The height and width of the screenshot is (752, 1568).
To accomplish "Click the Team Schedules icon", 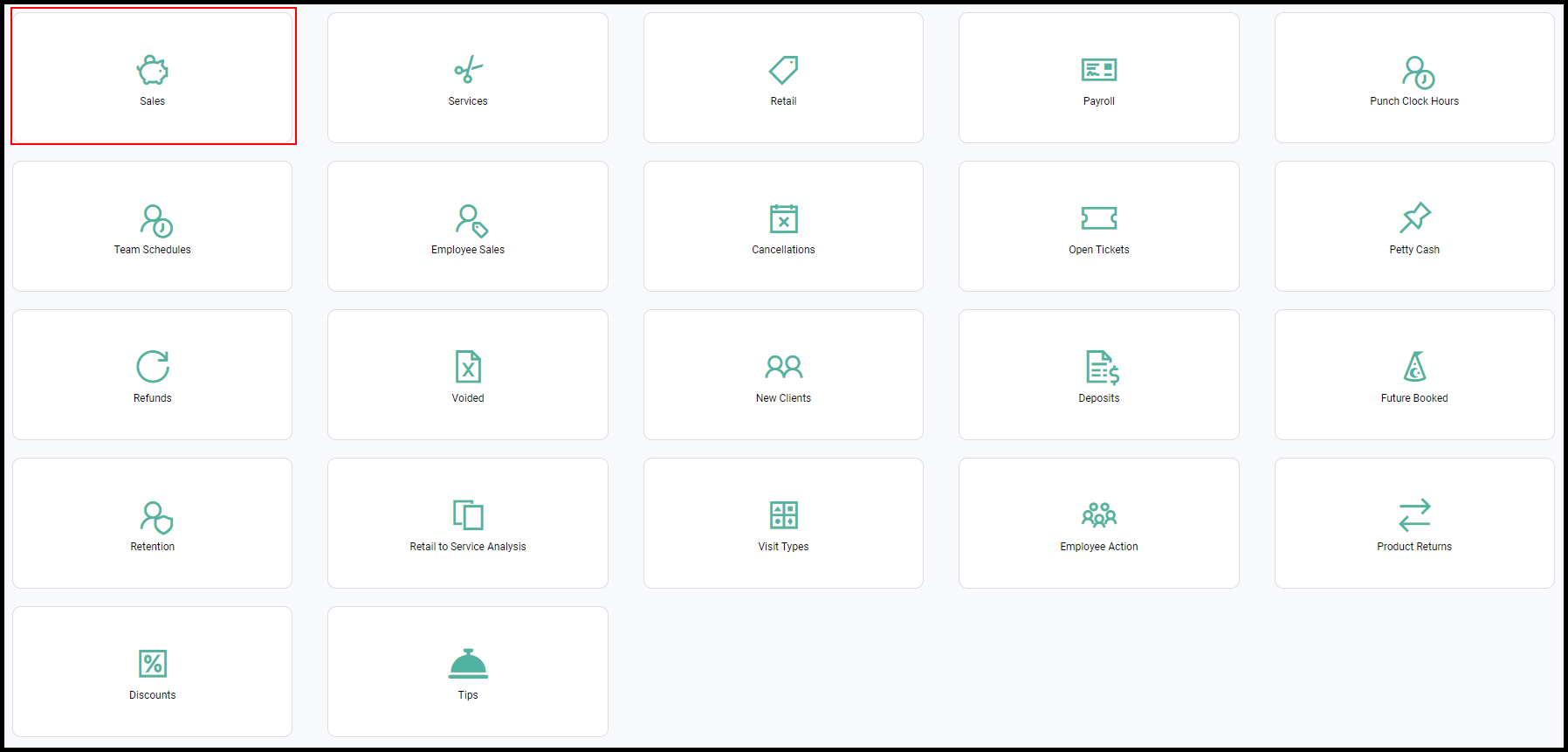I will tap(156, 221).
